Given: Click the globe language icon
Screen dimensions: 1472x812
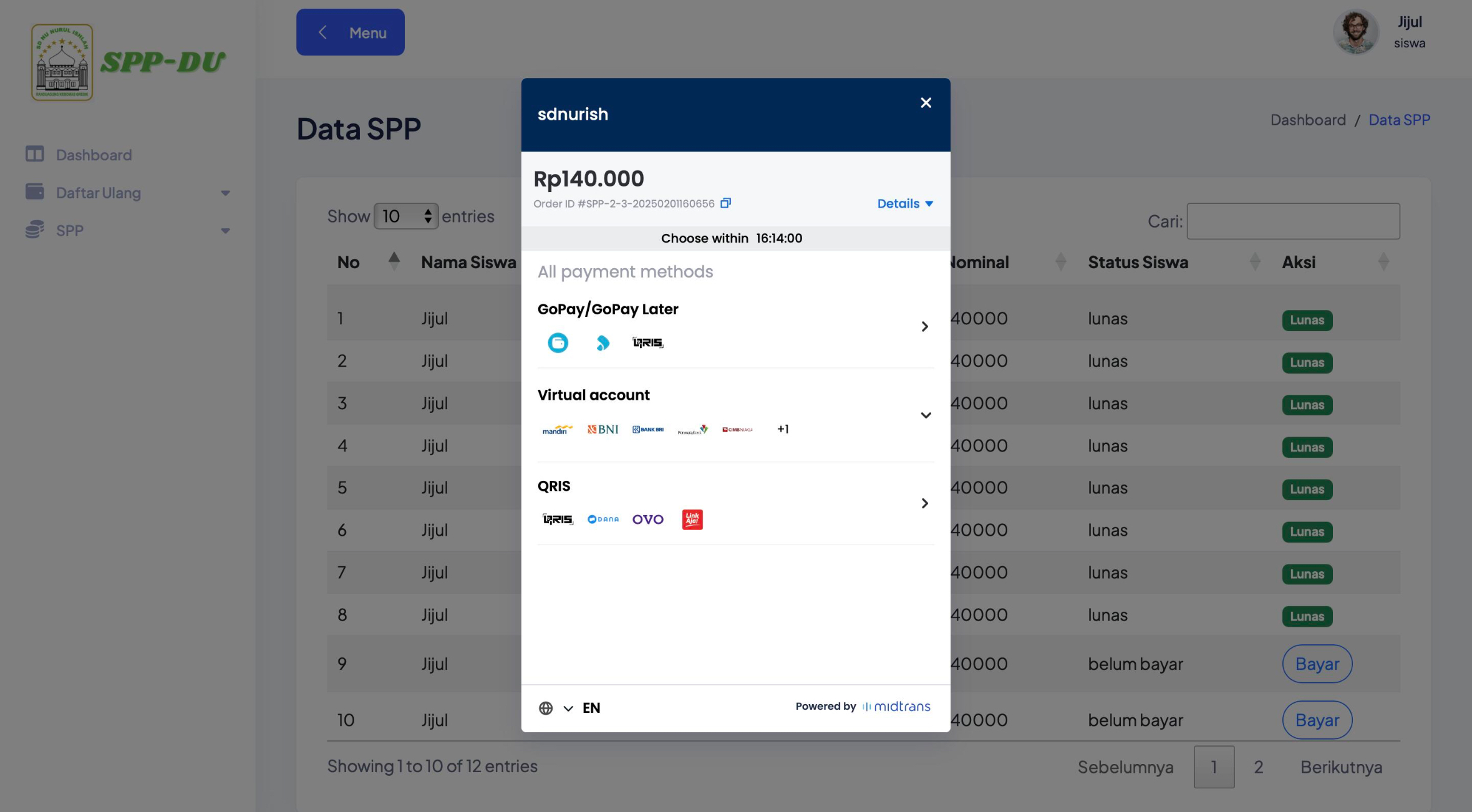Looking at the screenshot, I should (x=546, y=708).
